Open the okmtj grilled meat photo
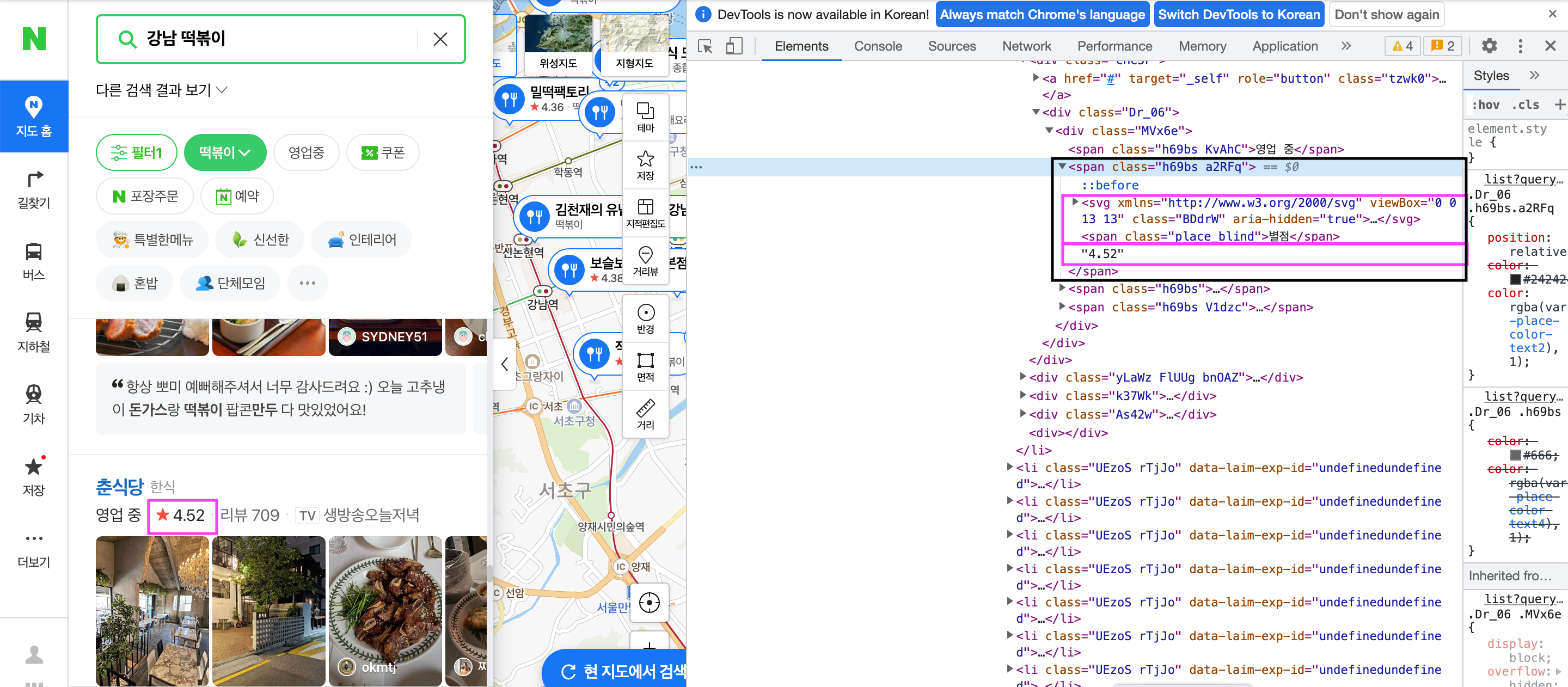This screenshot has width=1568, height=687. (385, 611)
